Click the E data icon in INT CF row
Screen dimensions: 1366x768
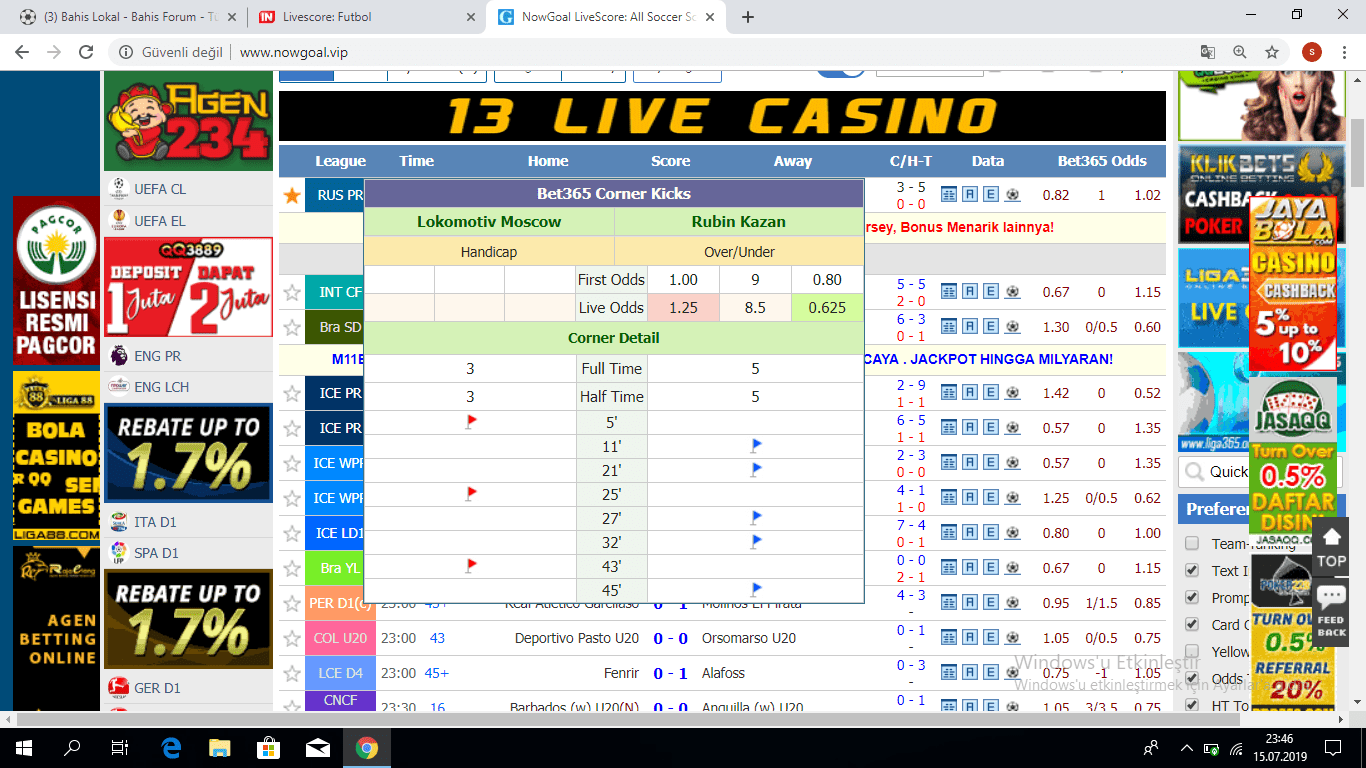tap(991, 292)
